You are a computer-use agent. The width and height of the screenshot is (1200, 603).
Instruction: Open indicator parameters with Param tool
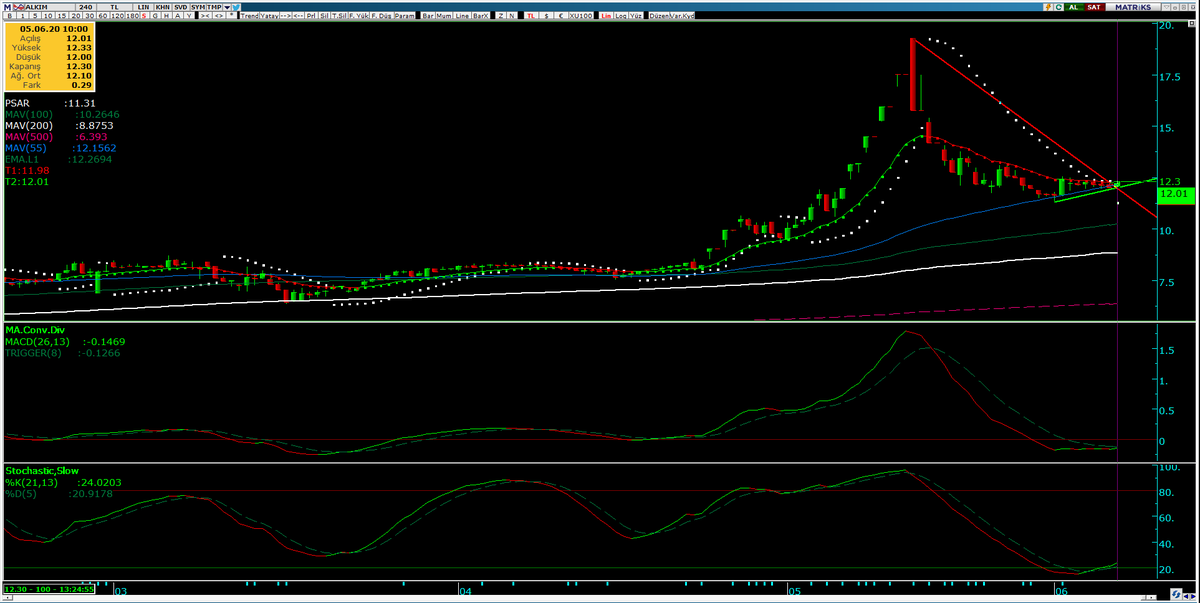coord(403,16)
